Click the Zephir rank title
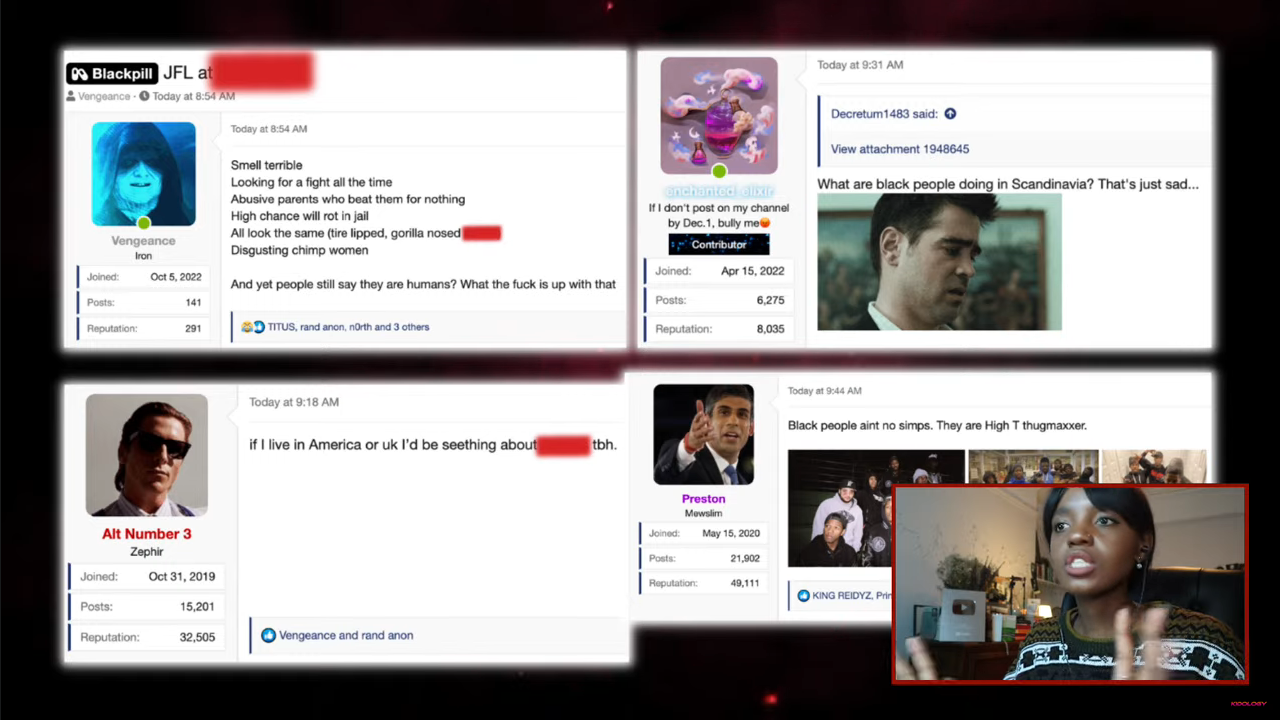The image size is (1280, 720). coord(147,552)
